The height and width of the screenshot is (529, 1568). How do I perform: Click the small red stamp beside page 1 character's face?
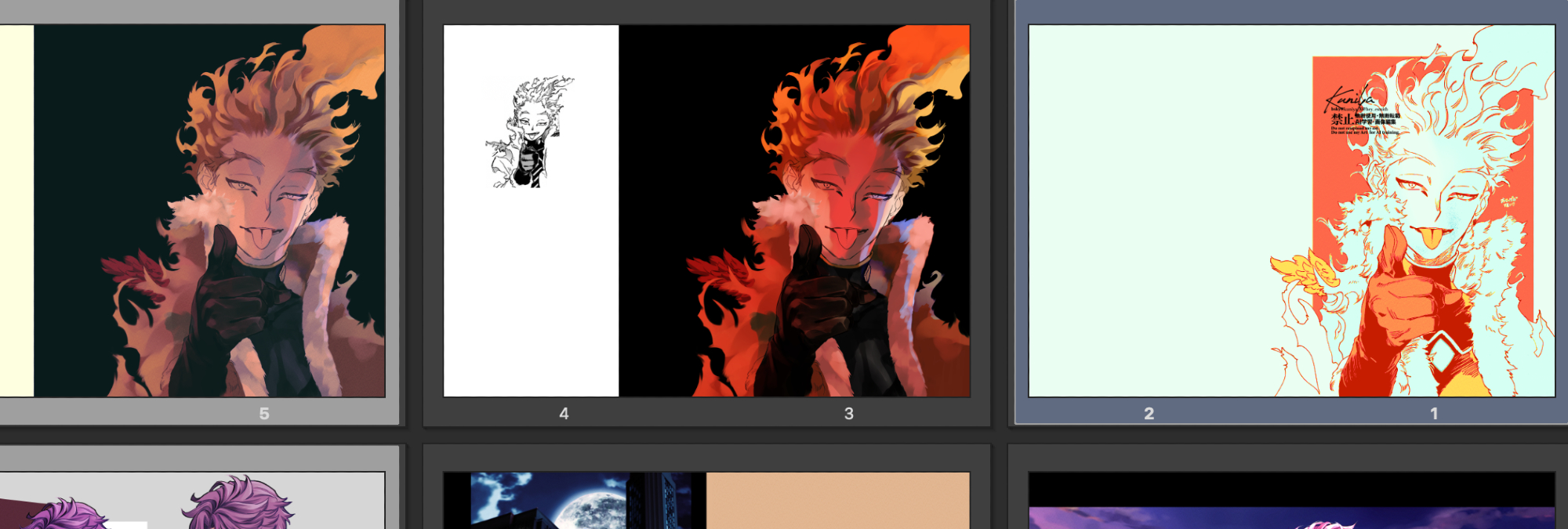click(x=1508, y=201)
